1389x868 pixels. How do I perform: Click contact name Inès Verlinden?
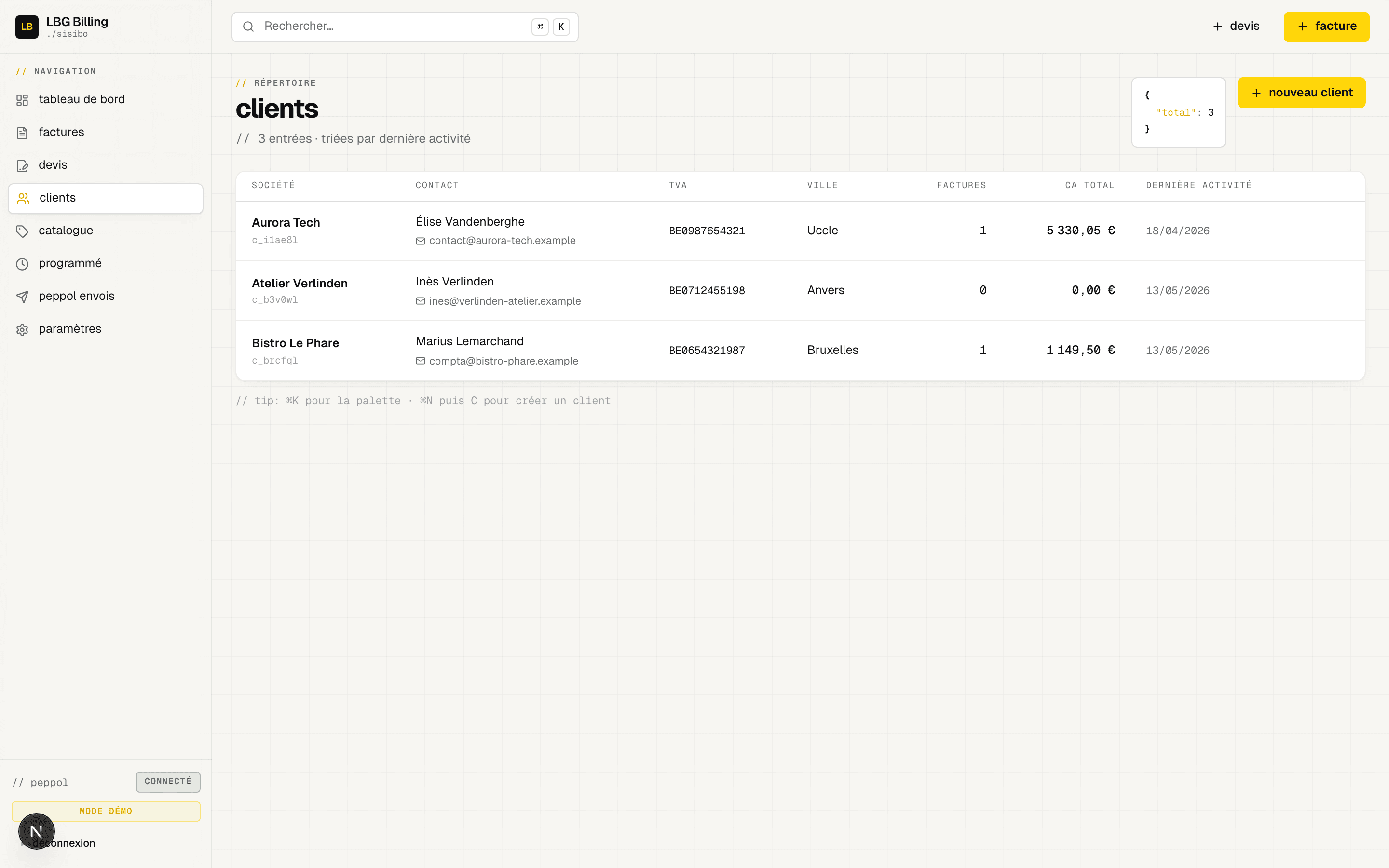coord(455,281)
